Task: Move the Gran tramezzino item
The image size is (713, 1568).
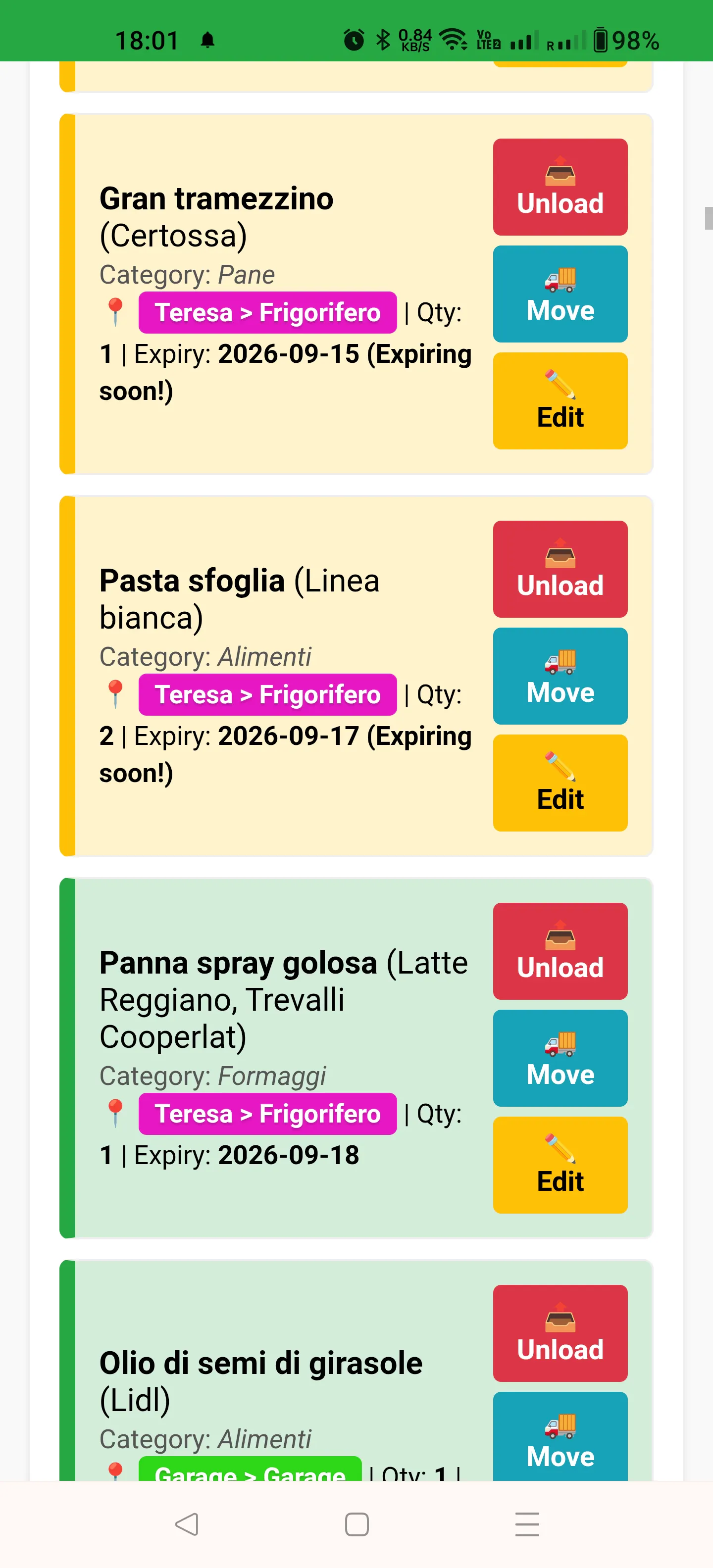Action: 560,294
